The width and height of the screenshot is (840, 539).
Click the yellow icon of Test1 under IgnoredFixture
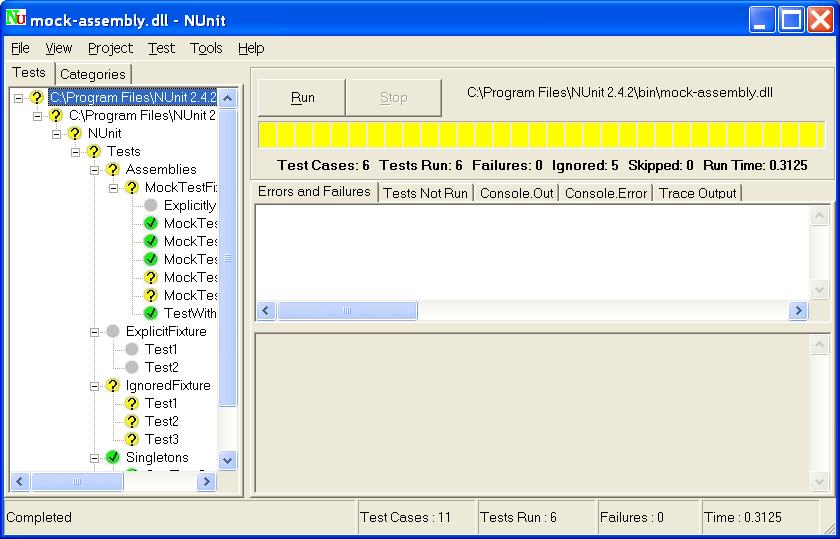click(132, 403)
